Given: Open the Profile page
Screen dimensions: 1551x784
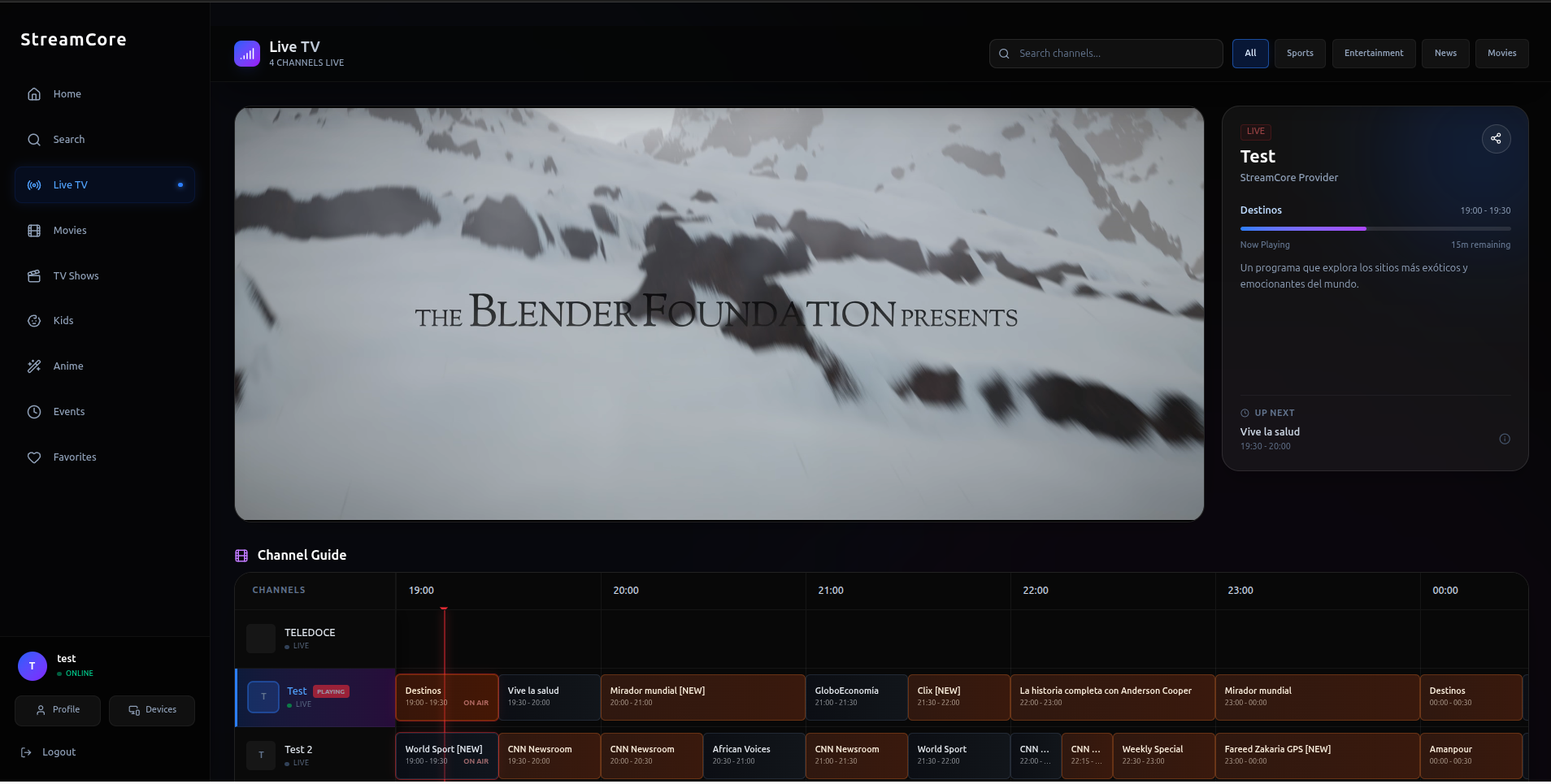Looking at the screenshot, I should 57,709.
